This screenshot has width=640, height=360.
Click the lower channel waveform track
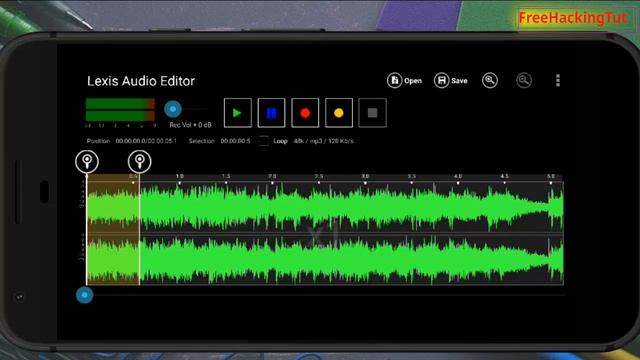pos(325,259)
